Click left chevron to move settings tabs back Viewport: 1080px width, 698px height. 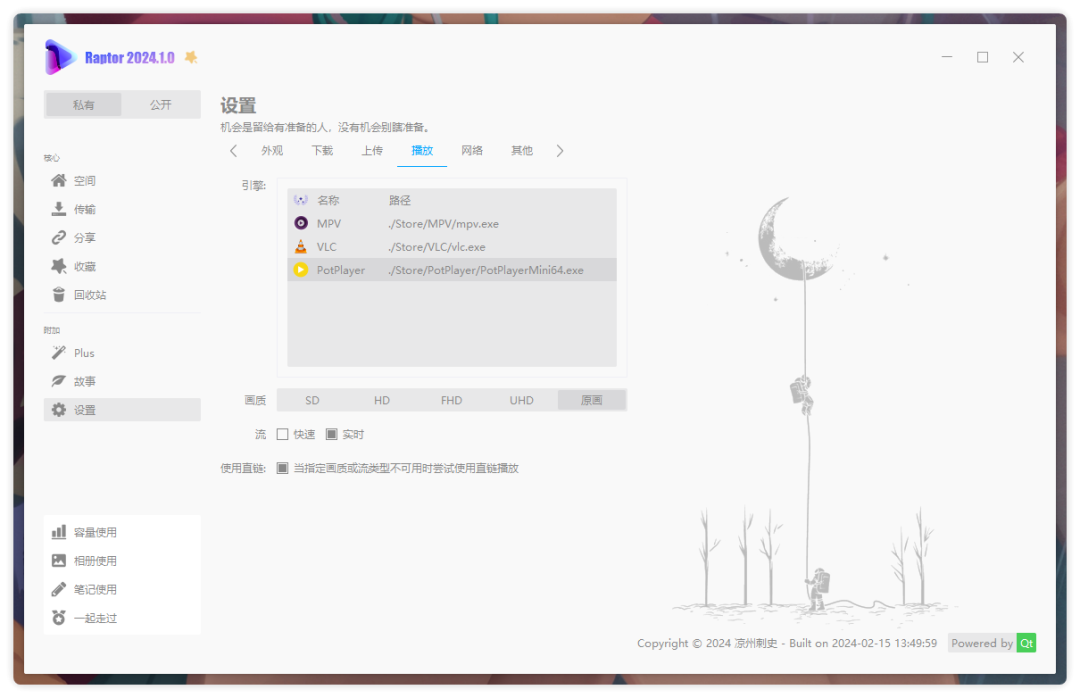coord(233,151)
